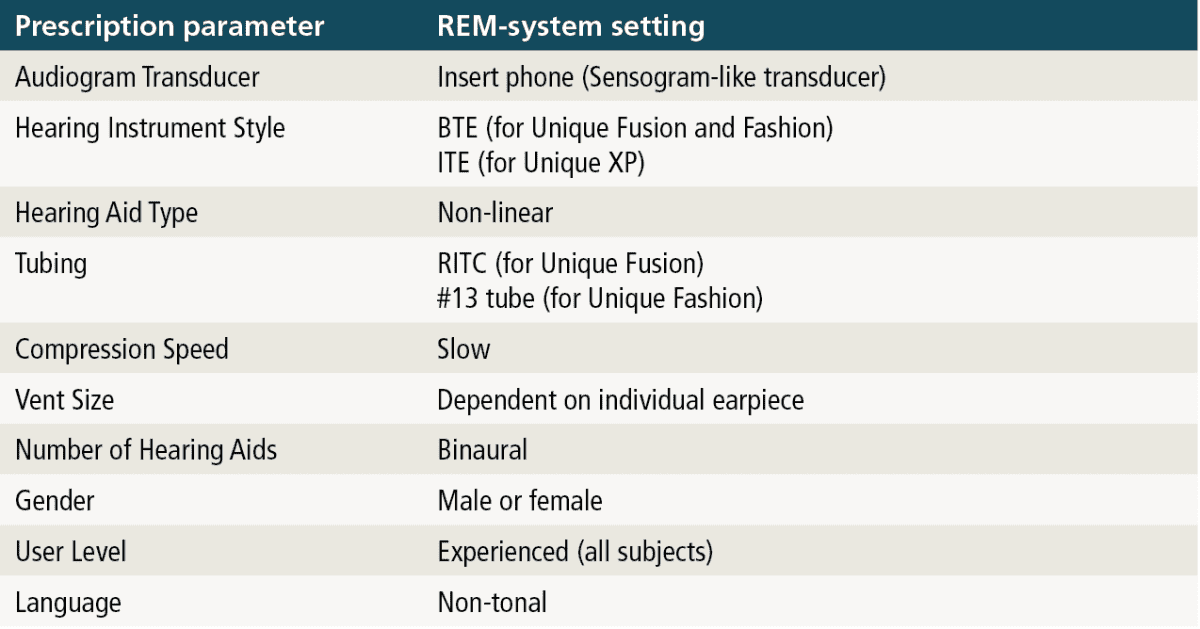Click "Dependent on individual earpiece" text
The image size is (1200, 629).
620,400
